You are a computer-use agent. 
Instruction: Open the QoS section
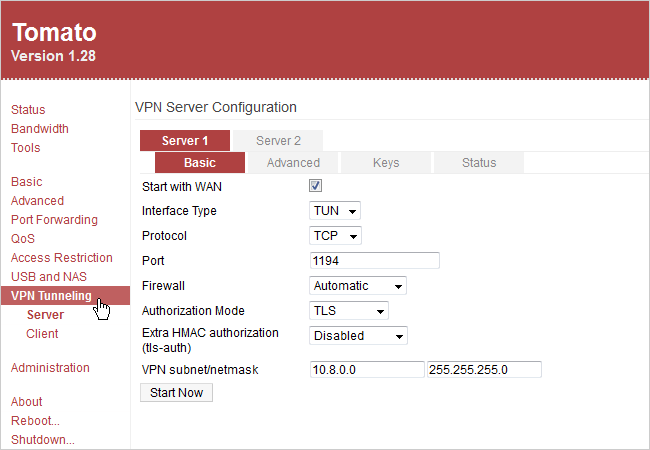pos(23,239)
